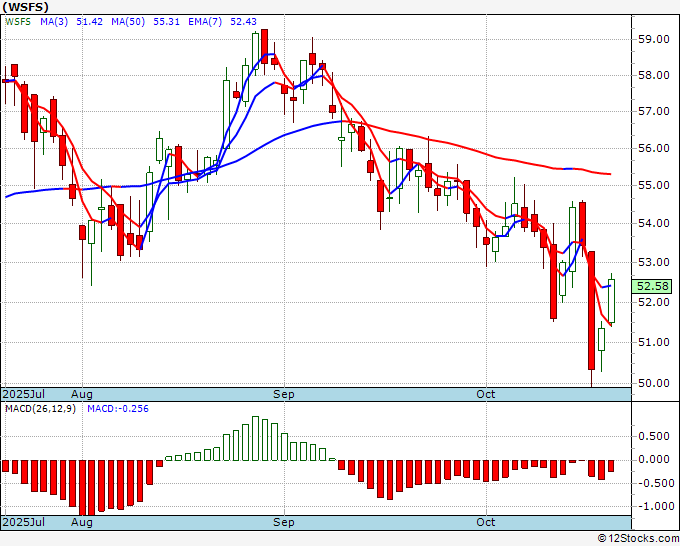Click the 51.00 price axis label
680x546 pixels.
[x=654, y=343]
